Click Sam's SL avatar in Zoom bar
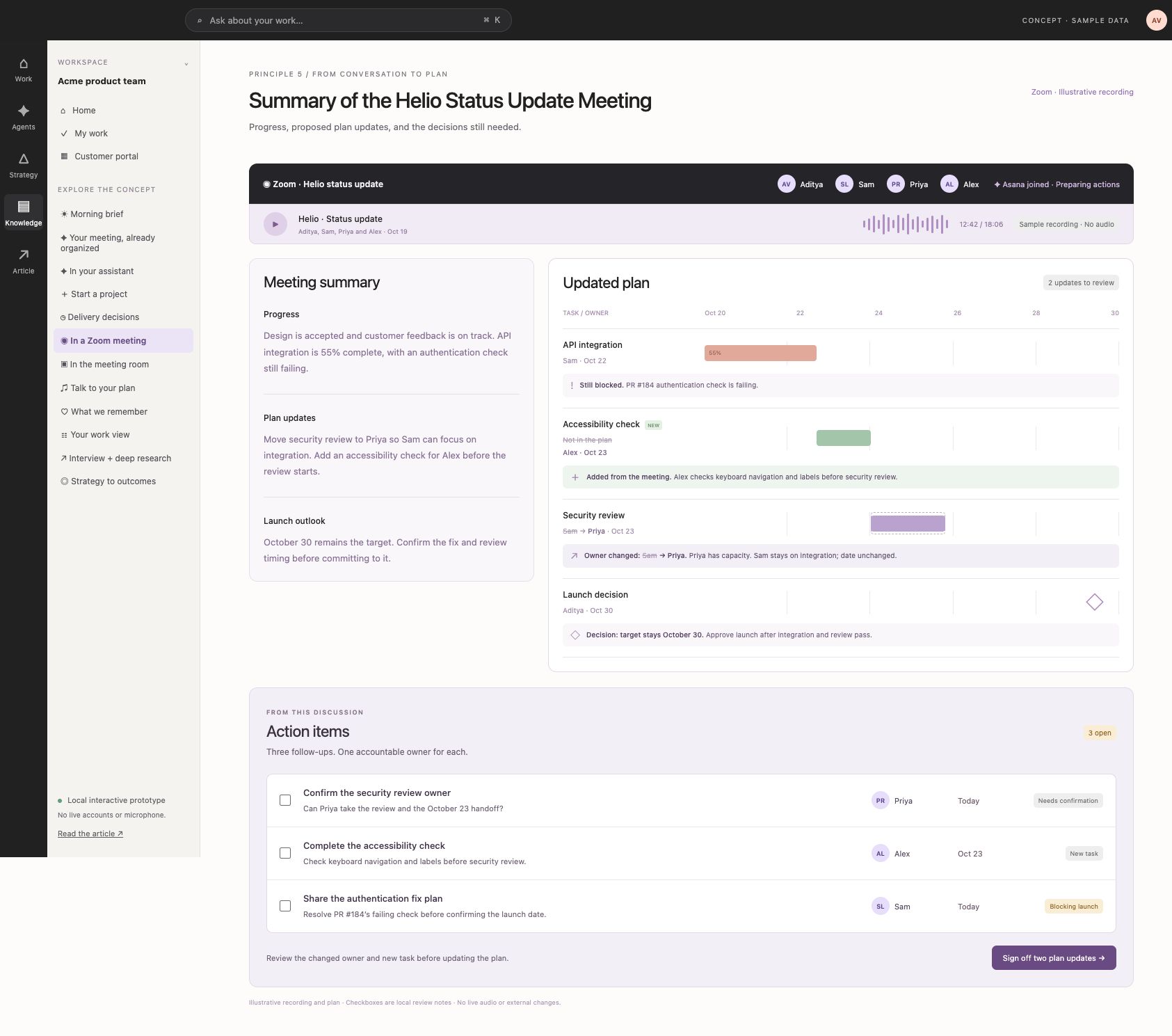 844,184
